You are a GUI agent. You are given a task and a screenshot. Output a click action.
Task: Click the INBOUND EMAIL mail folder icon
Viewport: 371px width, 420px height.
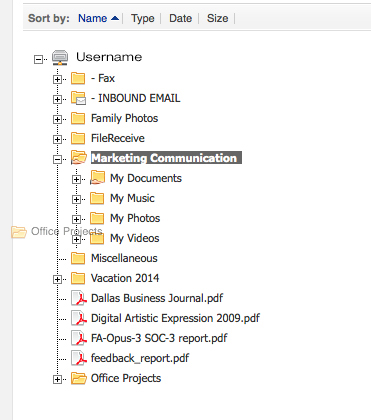[79, 98]
